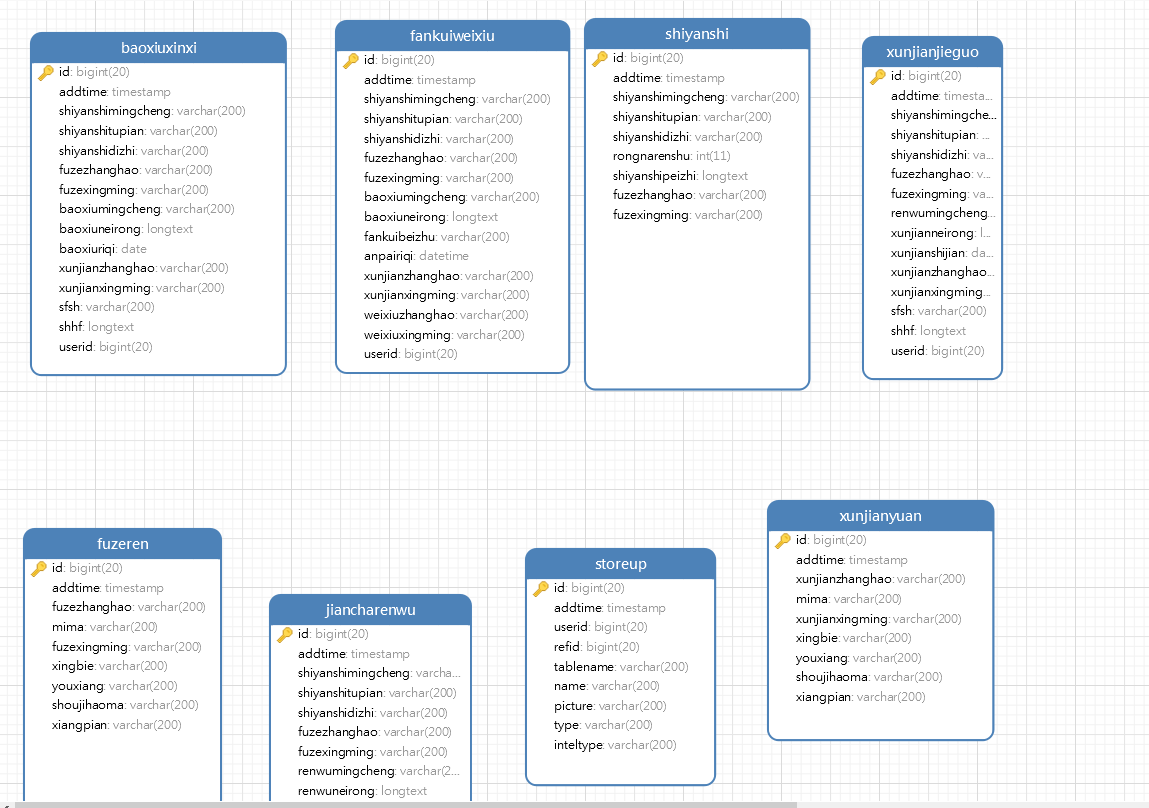Viewport: 1149px width, 808px height.
Task: Click the primary key icon in baoxiuxinxi table
Action: (45, 72)
